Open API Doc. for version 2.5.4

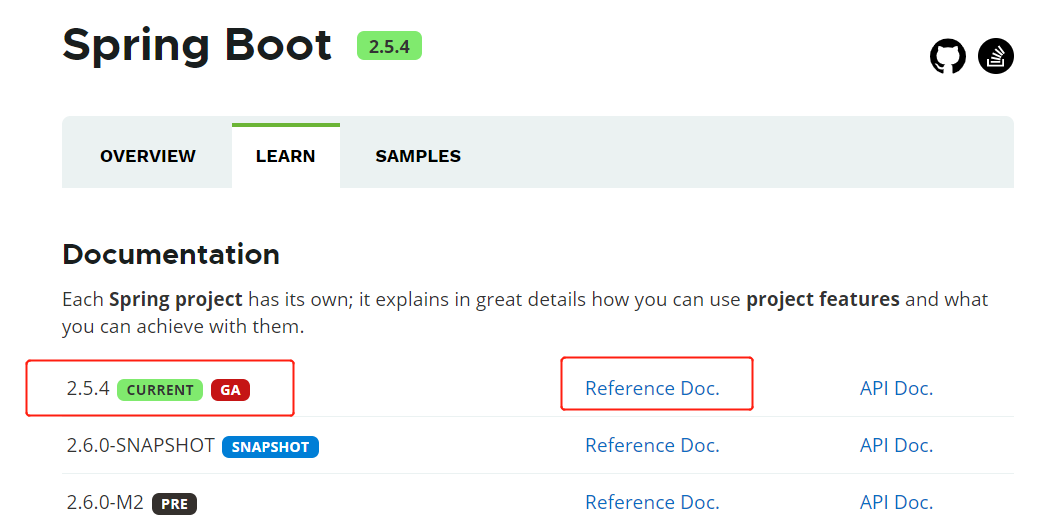coord(896,389)
